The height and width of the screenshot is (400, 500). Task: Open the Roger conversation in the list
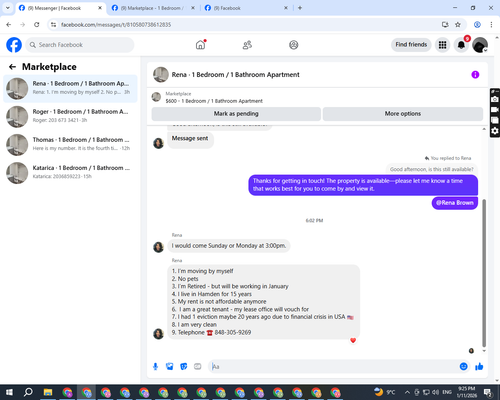(x=70, y=117)
